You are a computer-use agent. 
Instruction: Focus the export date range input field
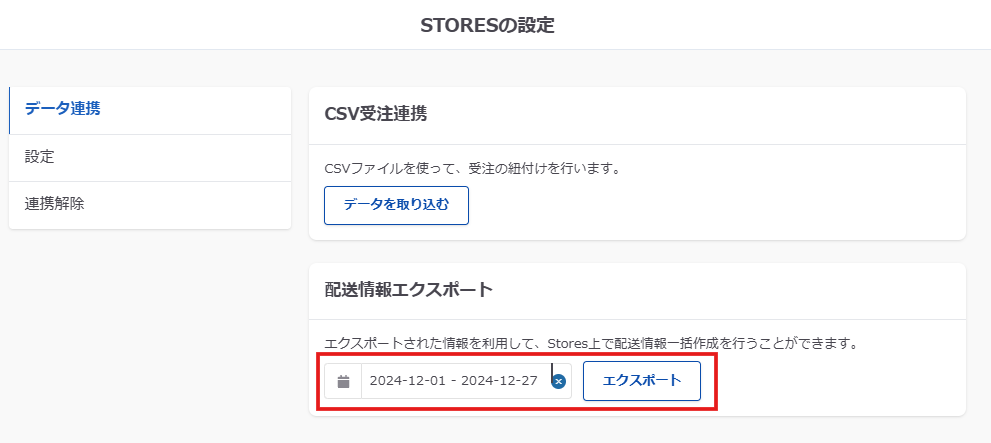tap(455, 381)
